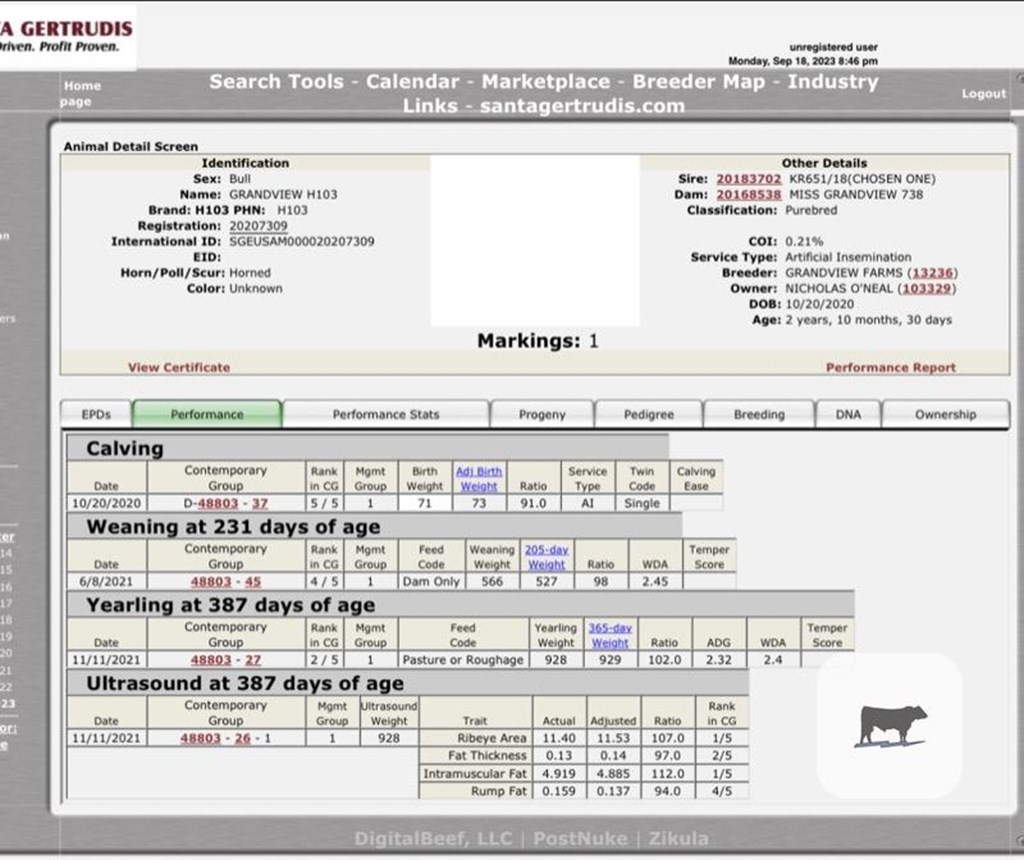This screenshot has width=1024, height=860.
Task: Click the Logout link
Action: (x=983, y=93)
